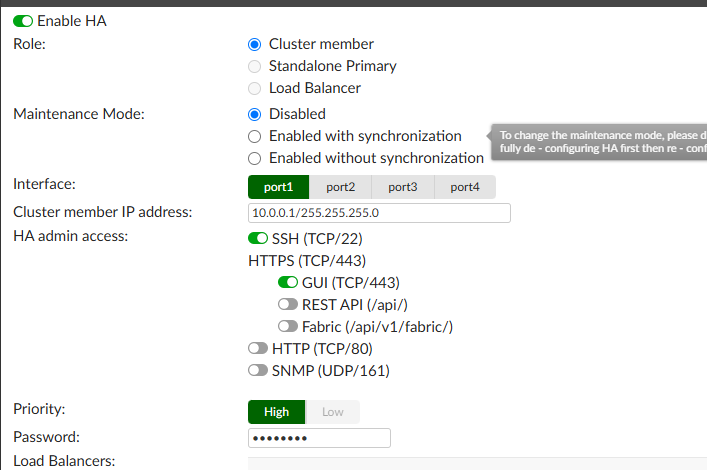This screenshot has width=707, height=470.
Task: Select the port3 interface
Action: pyautogui.click(x=402, y=187)
